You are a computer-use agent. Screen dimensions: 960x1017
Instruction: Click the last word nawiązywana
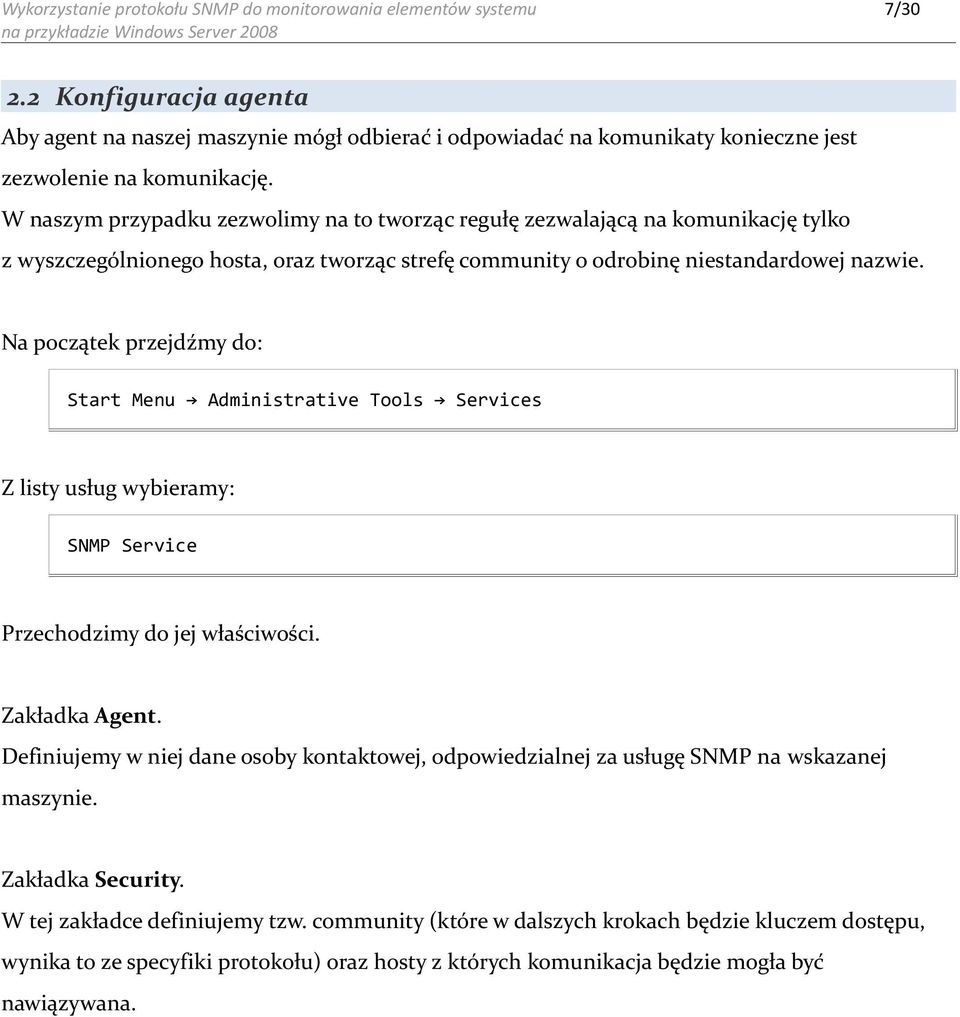[69, 1003]
